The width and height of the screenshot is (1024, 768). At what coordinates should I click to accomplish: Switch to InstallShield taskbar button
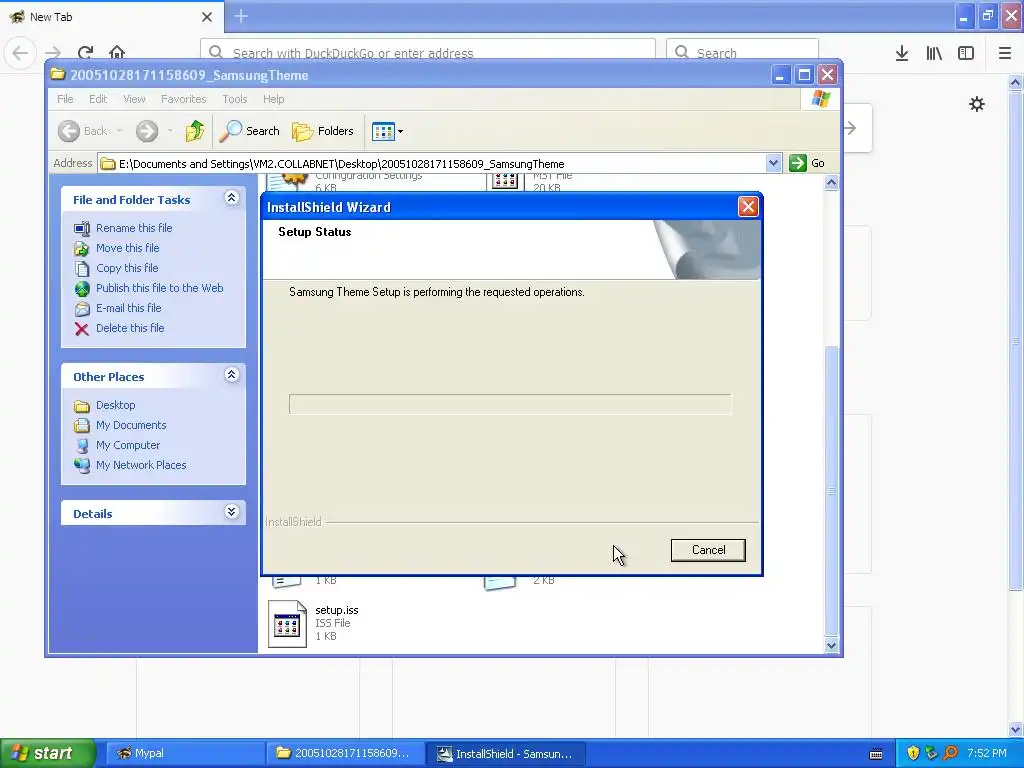coord(505,754)
